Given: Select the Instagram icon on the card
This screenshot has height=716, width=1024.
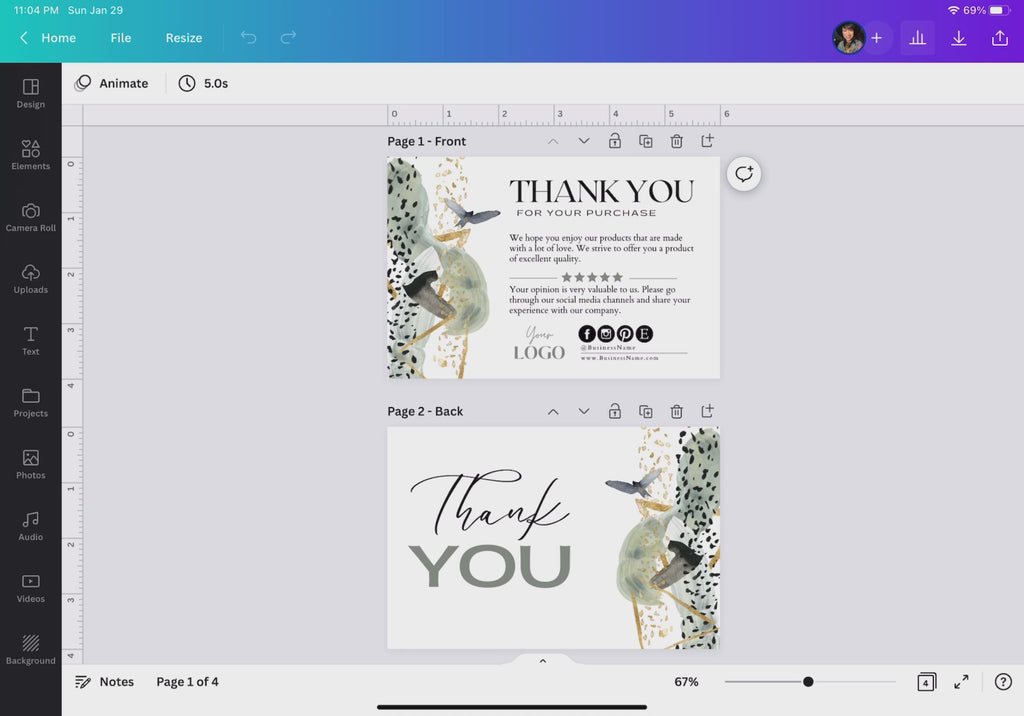Looking at the screenshot, I should [606, 334].
